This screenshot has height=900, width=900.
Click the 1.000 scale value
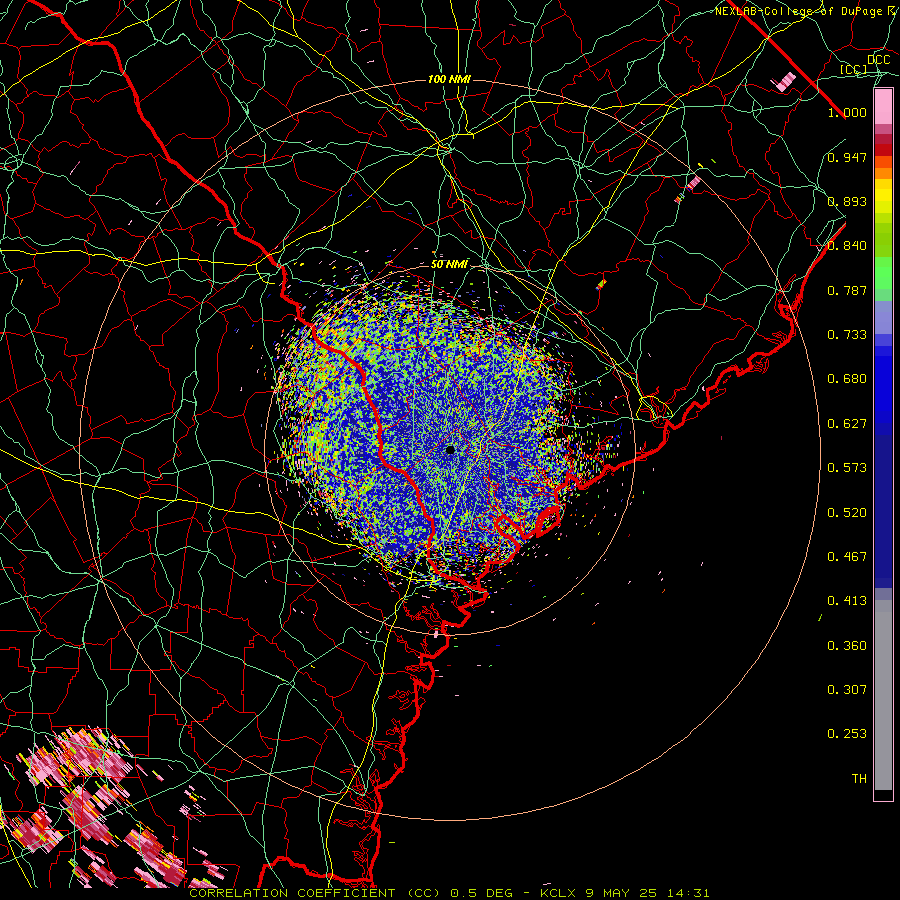point(847,112)
